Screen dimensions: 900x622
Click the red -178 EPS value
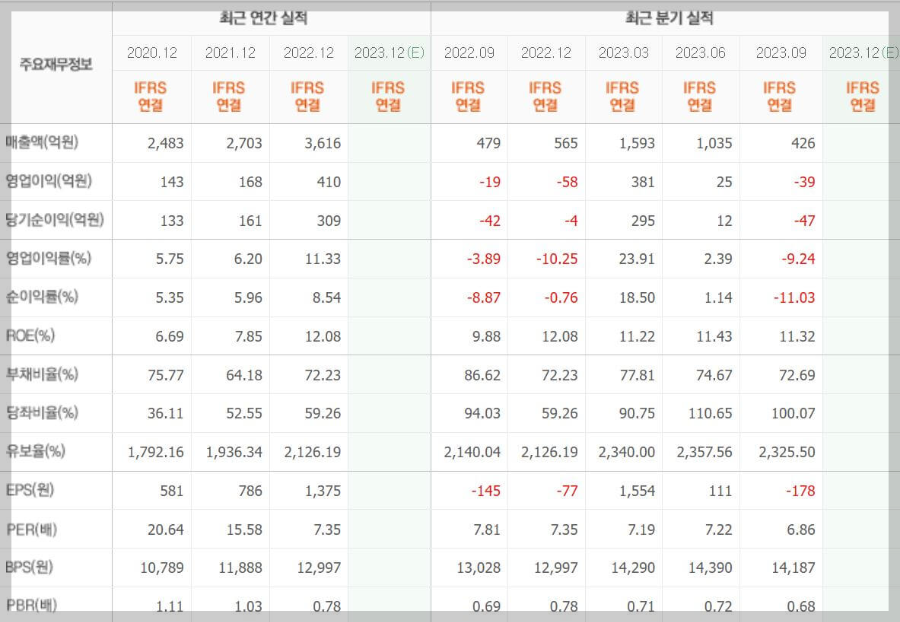coord(800,491)
